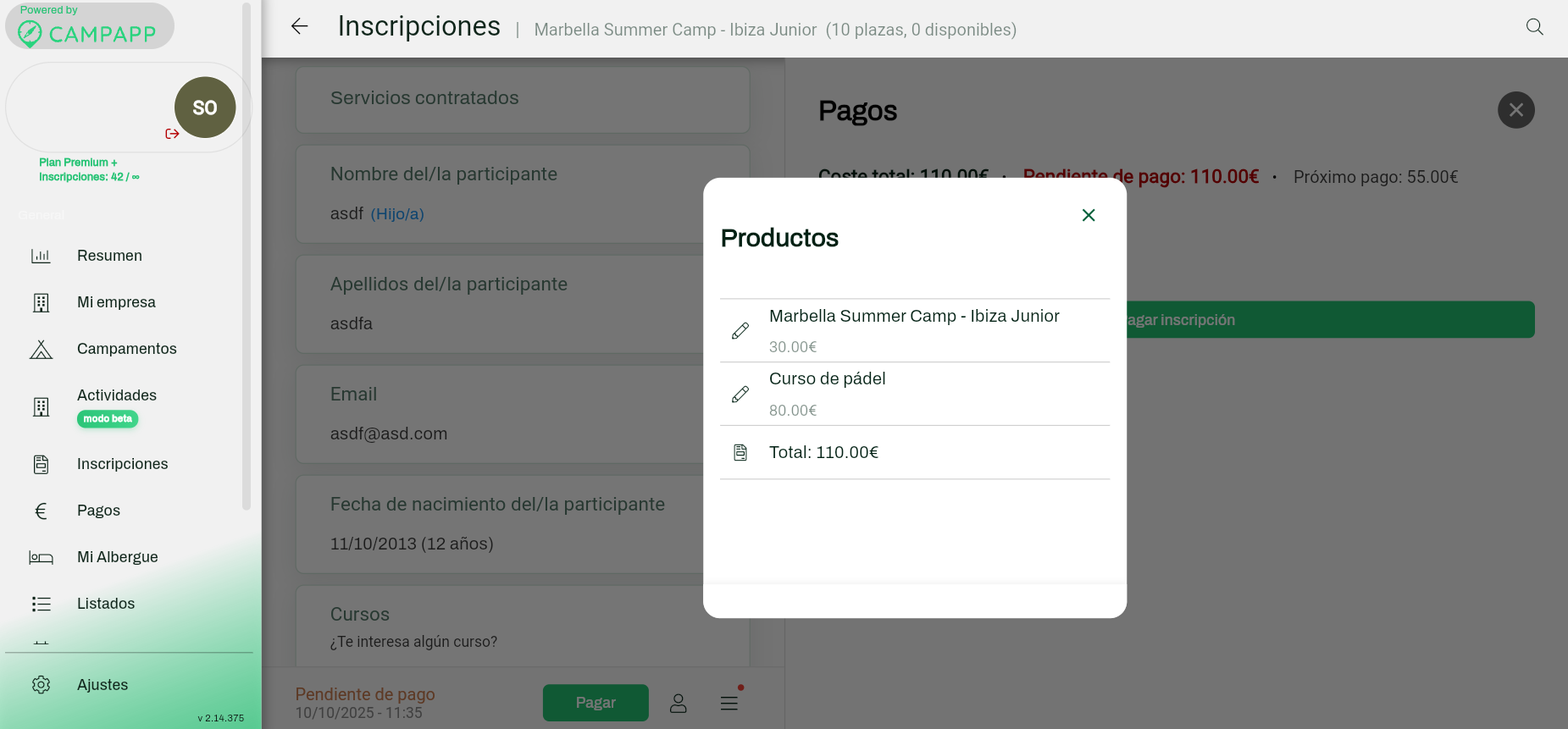Open the Campamentos section
Image resolution: width=1568 pixels, height=729 pixels.
(x=126, y=349)
